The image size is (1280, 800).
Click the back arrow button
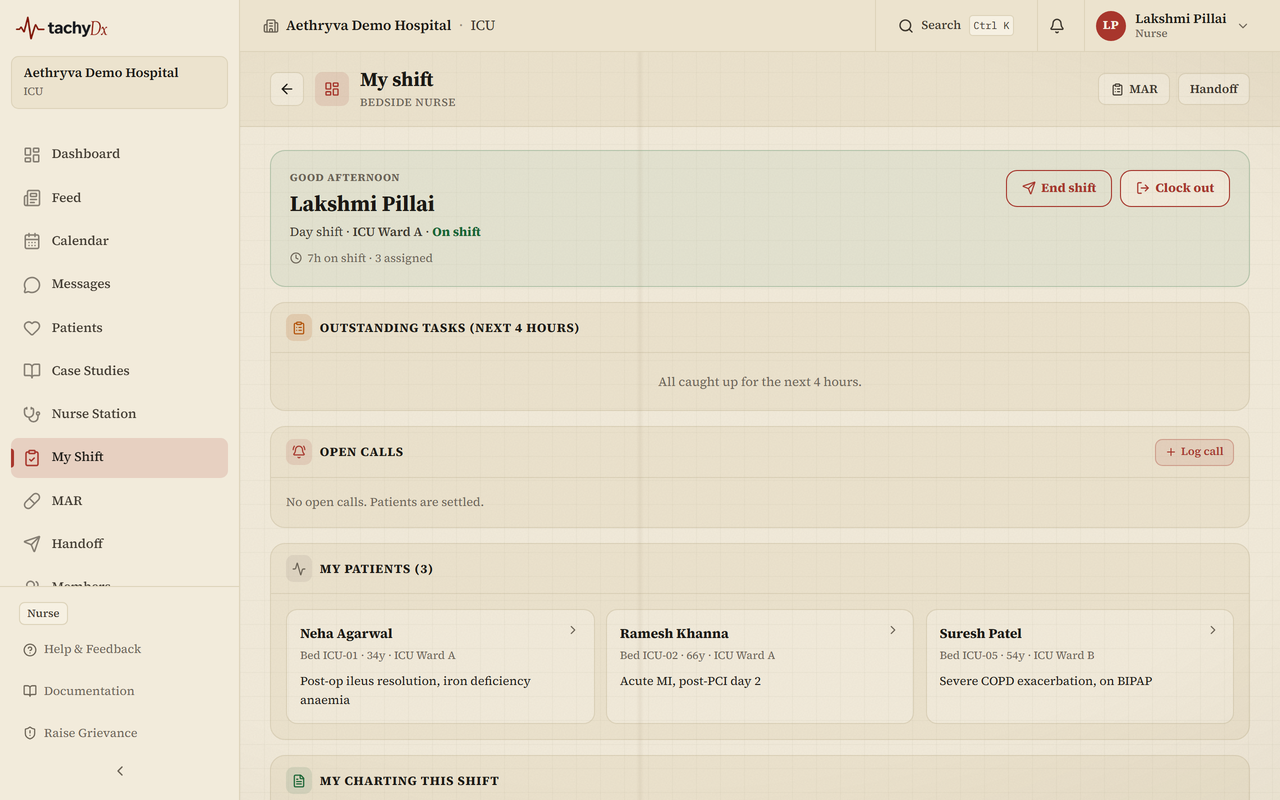click(x=287, y=89)
